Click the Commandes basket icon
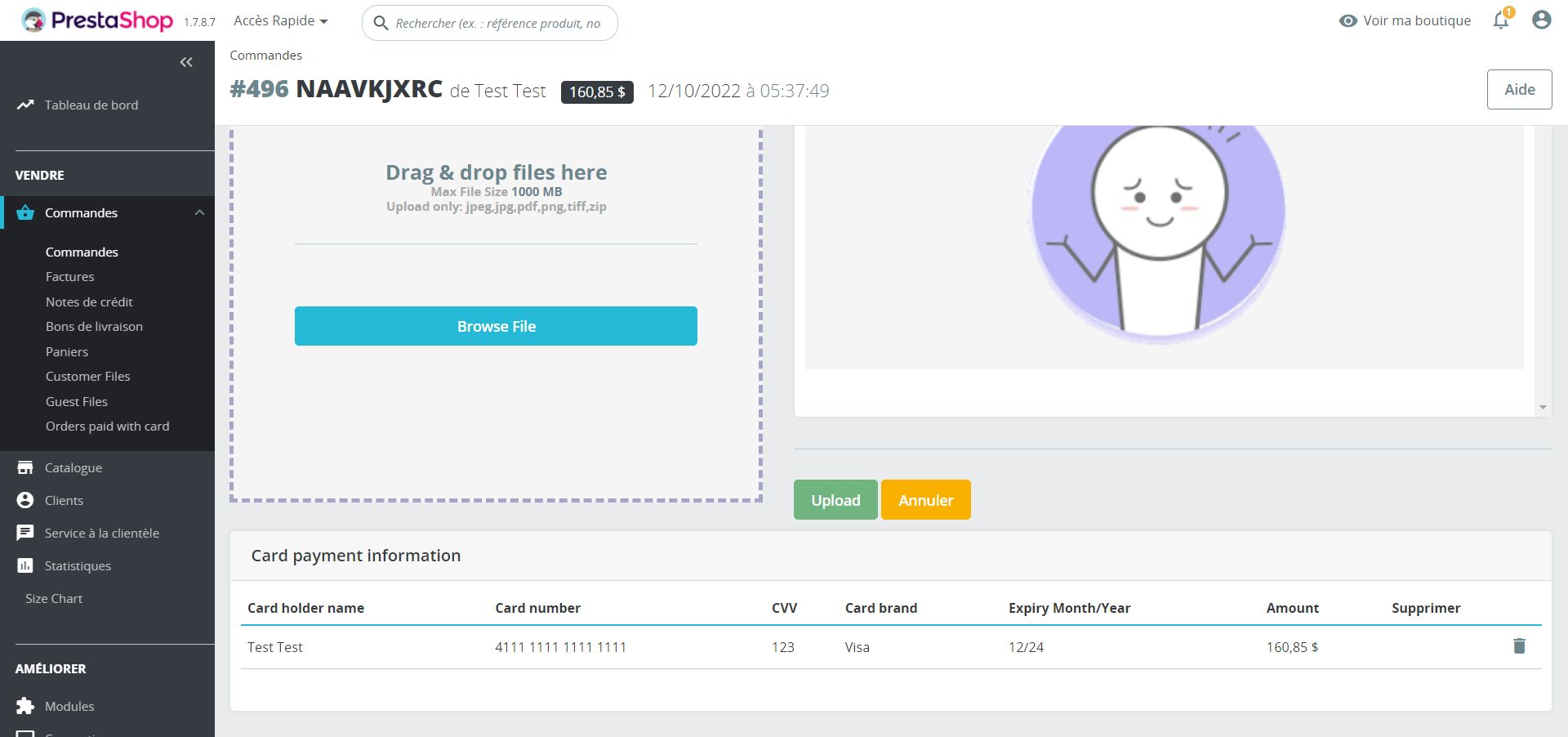The image size is (1568, 737). tap(25, 212)
